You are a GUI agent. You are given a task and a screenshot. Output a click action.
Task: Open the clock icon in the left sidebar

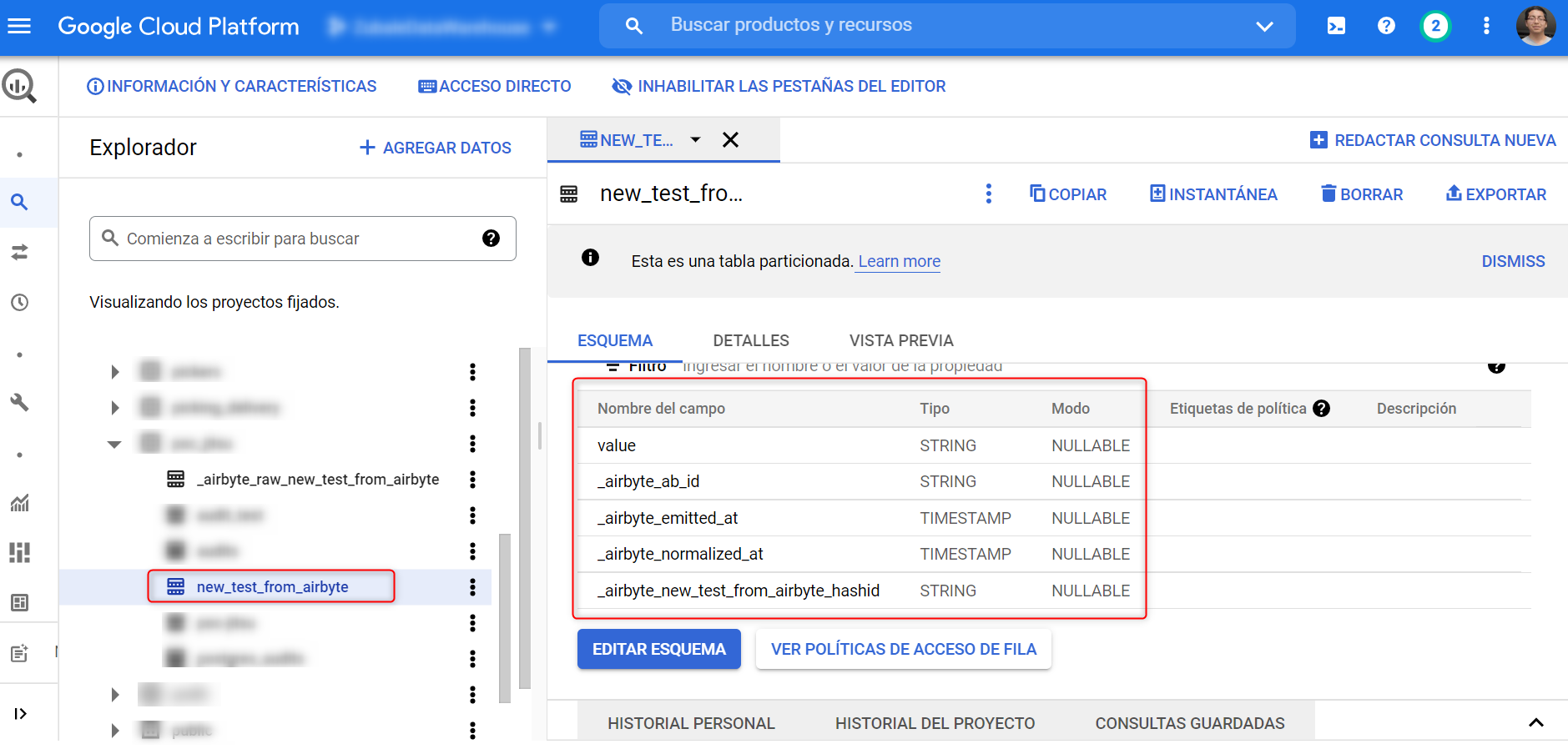19,302
